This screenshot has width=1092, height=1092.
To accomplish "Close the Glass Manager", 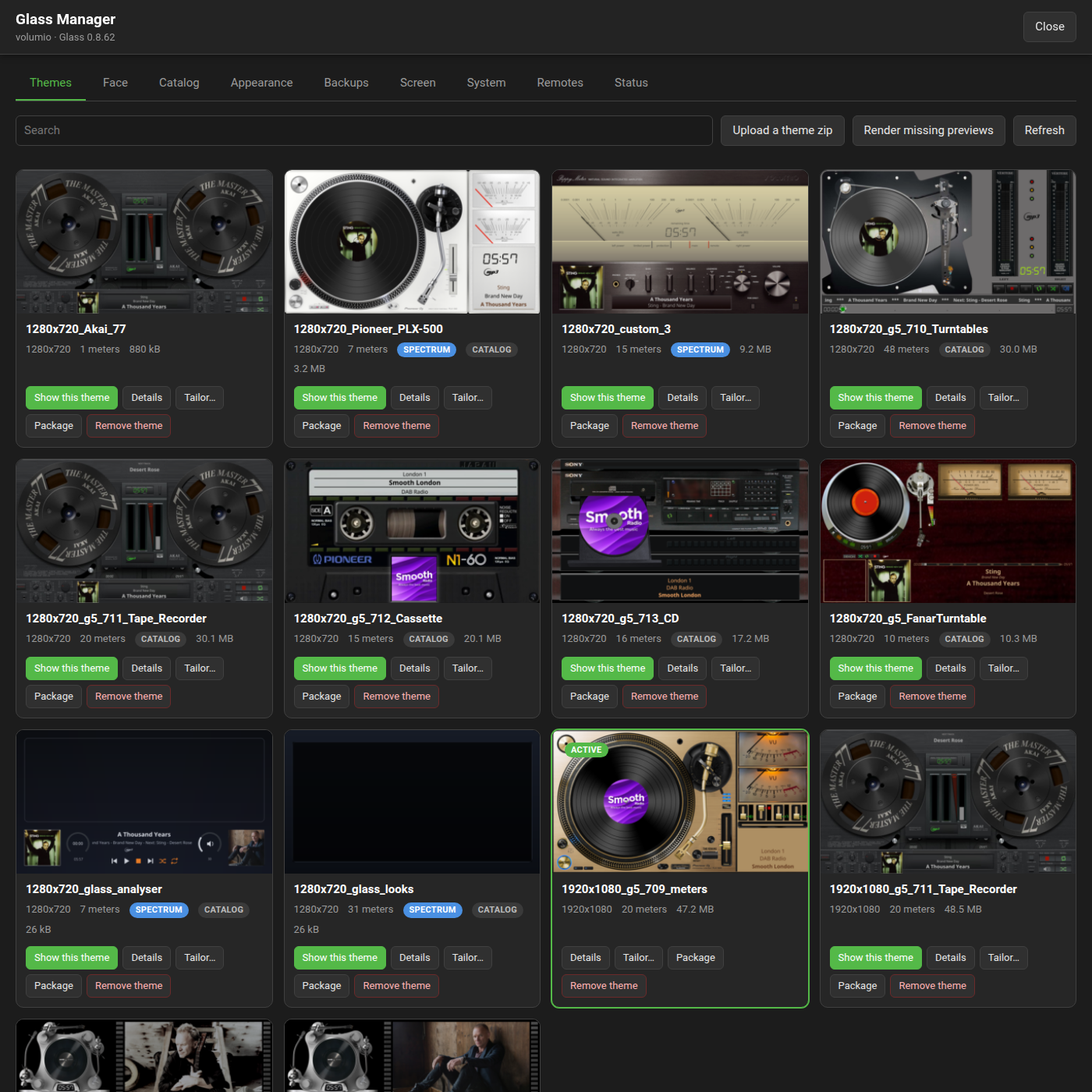I will tap(1050, 27).
